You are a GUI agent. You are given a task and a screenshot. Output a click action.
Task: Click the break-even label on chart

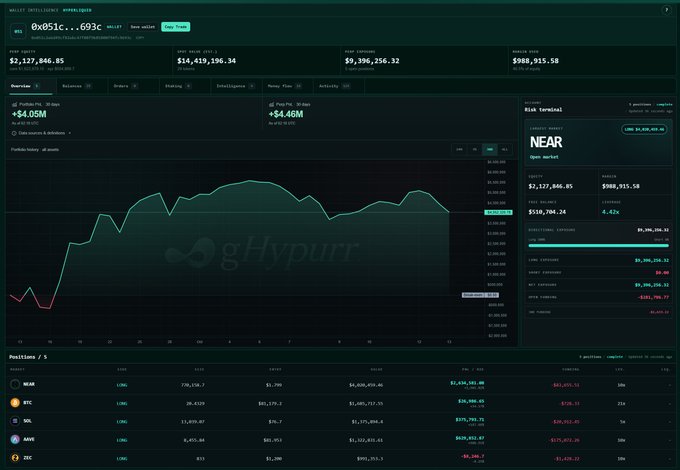pos(480,295)
